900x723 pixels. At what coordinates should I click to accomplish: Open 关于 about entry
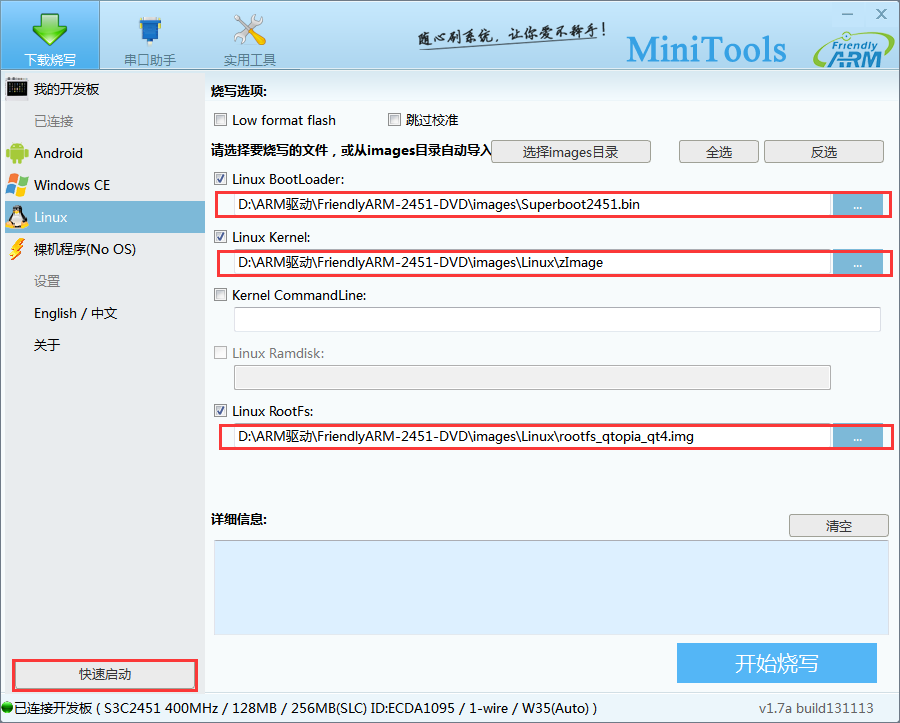pyautogui.click(x=47, y=345)
